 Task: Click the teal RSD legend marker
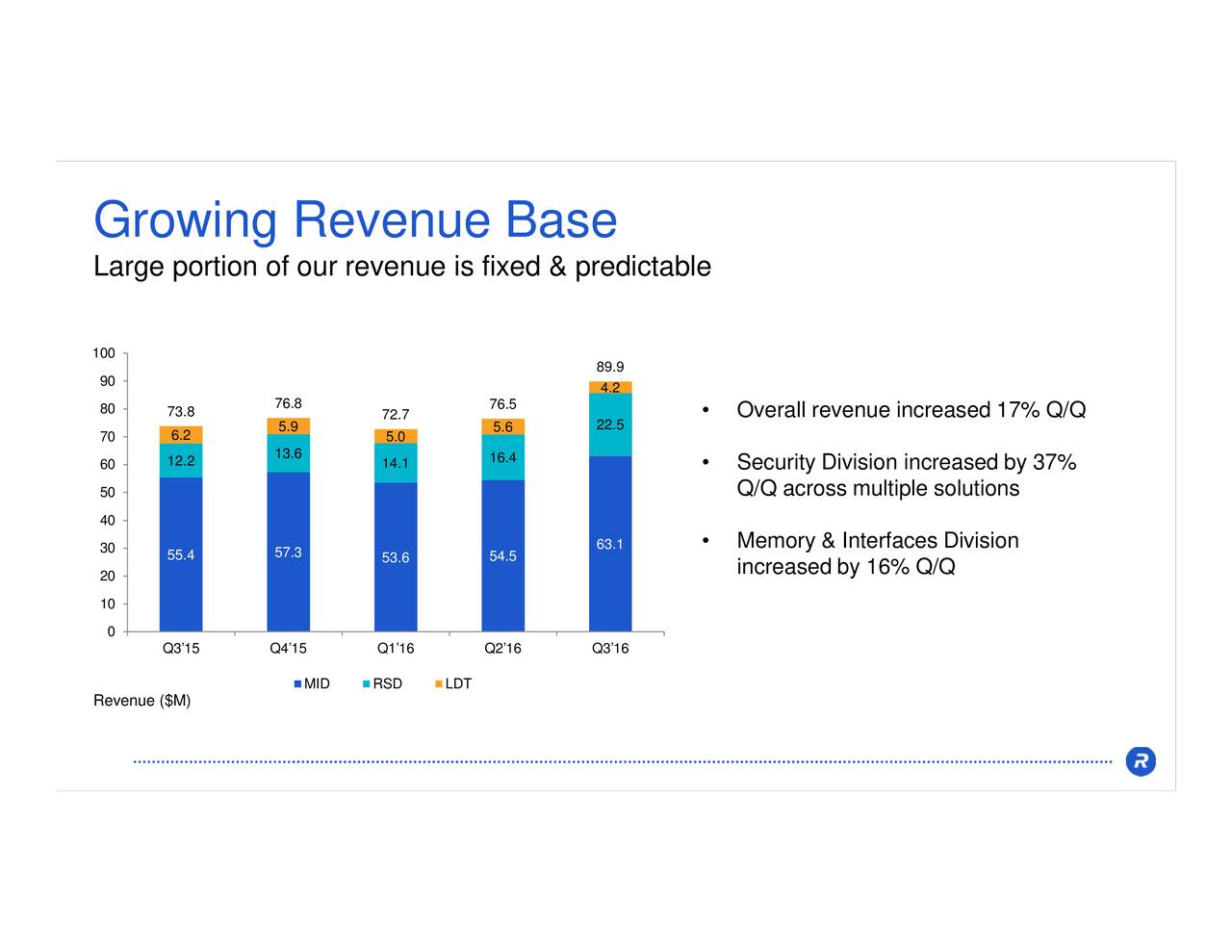366,682
